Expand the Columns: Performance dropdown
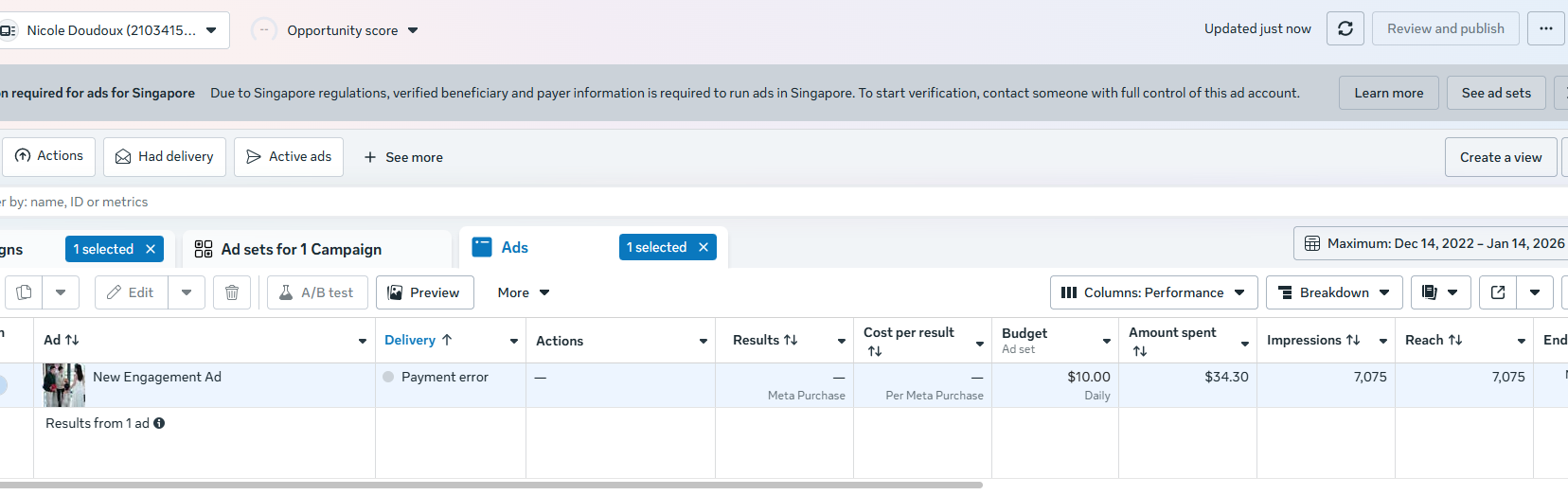The width and height of the screenshot is (1568, 495). [x=1153, y=292]
